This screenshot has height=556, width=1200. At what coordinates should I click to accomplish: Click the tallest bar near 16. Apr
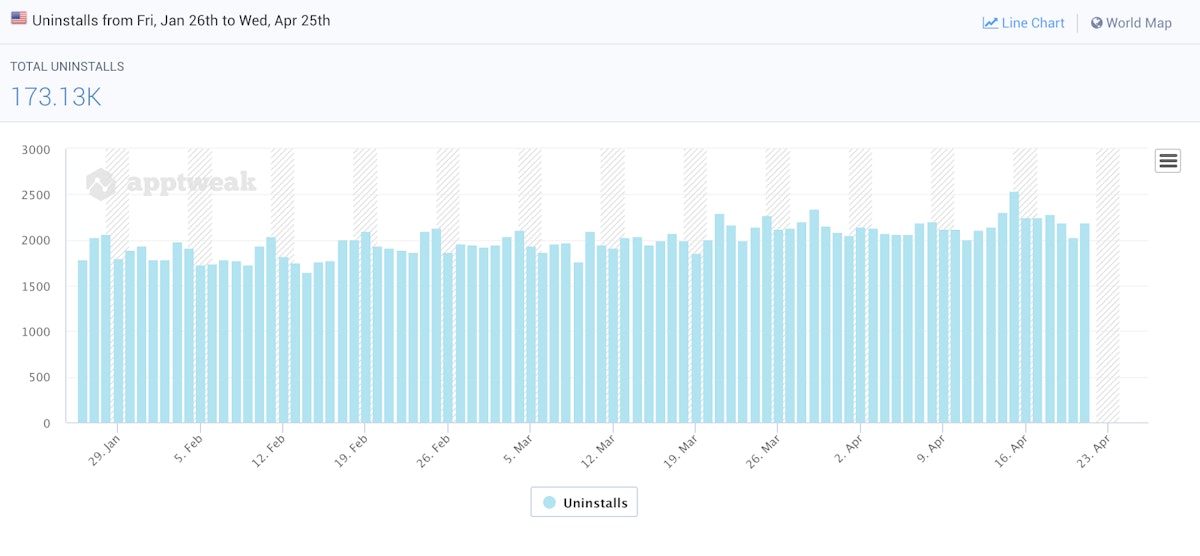pos(1014,307)
